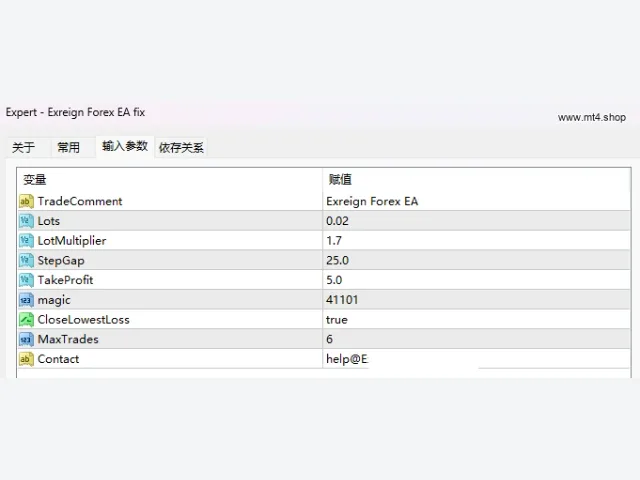Edit the Lots value 0.02
The width and height of the screenshot is (640, 480).
(476, 221)
